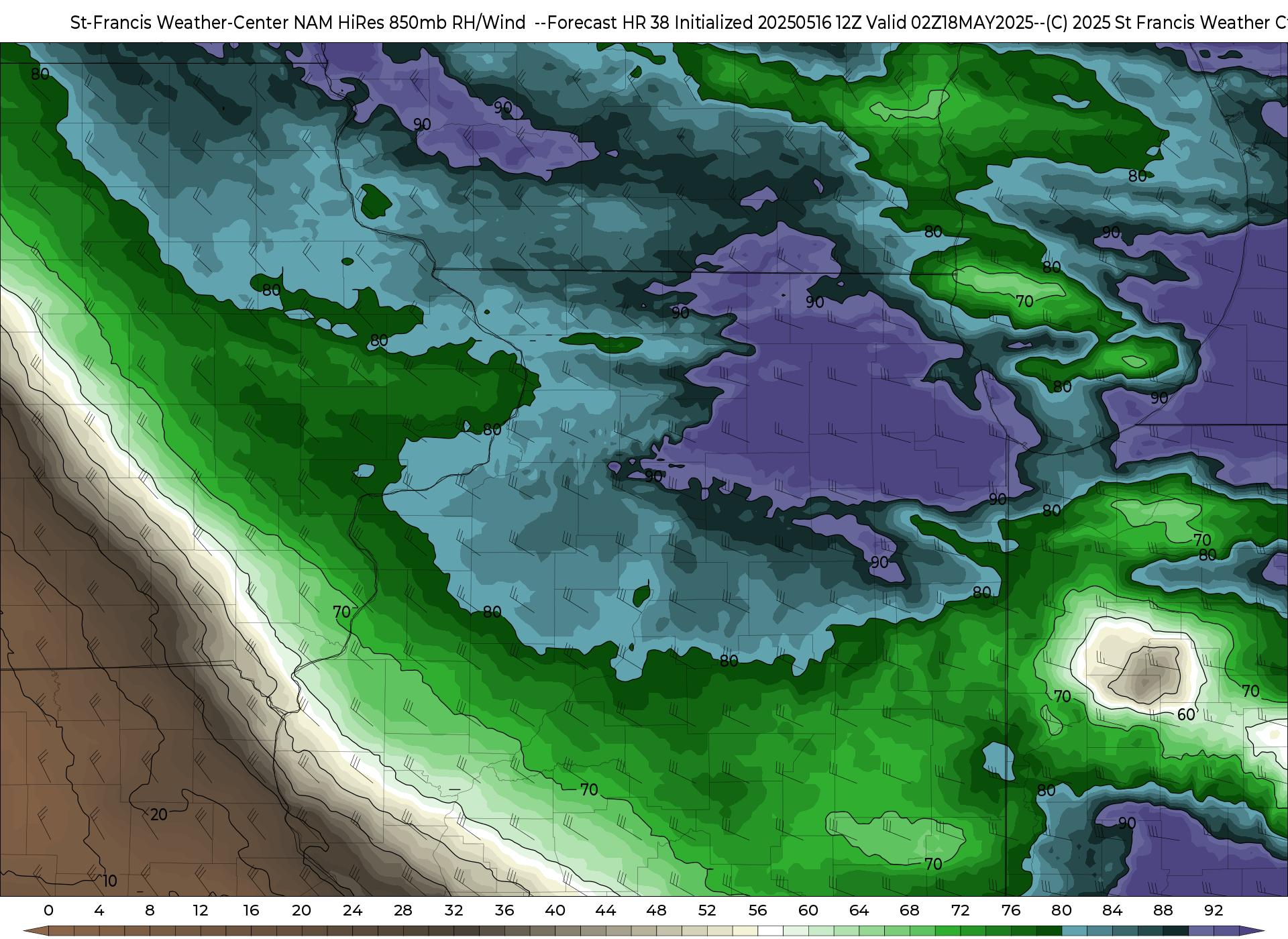Click the colorbar tick label '76'
This screenshot has height=939, width=1288.
coord(1011,911)
